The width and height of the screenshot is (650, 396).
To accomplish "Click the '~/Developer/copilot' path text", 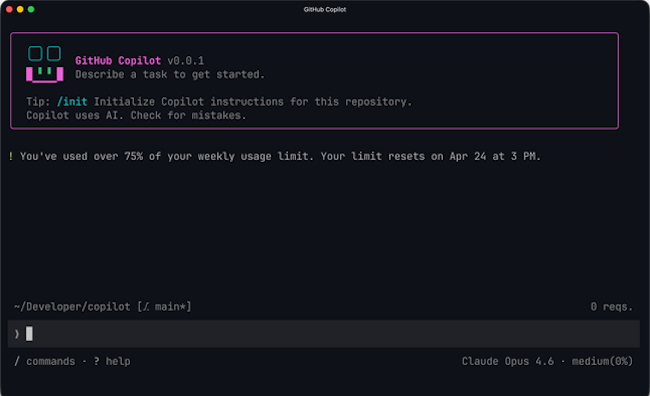I will pyautogui.click(x=72, y=307).
